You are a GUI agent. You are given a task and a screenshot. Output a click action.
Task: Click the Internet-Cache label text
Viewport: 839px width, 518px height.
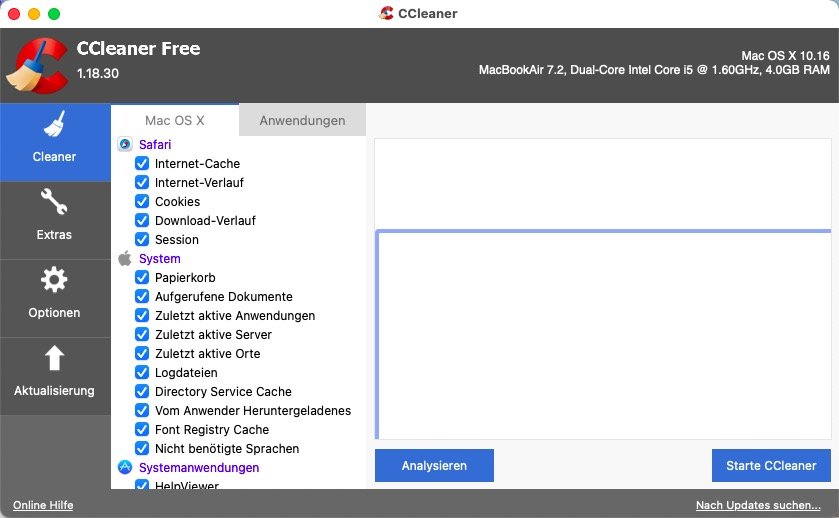197,163
